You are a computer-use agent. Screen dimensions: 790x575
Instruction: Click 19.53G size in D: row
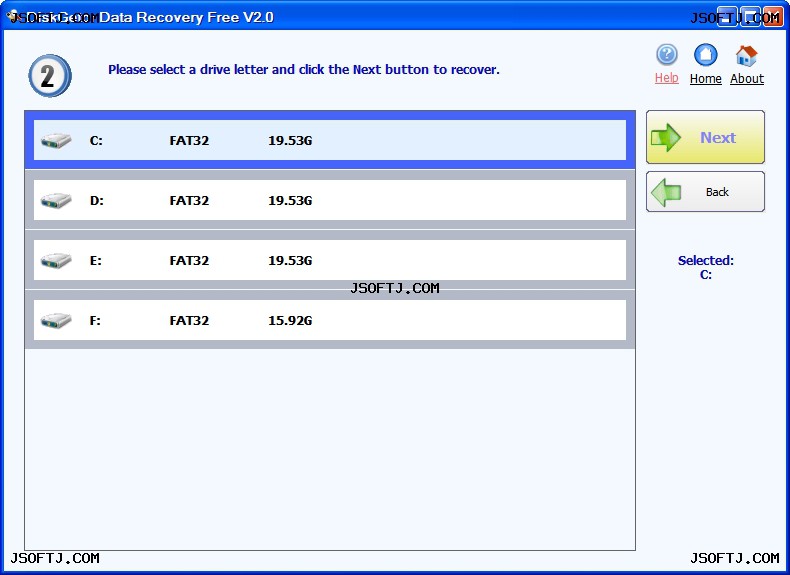290,201
